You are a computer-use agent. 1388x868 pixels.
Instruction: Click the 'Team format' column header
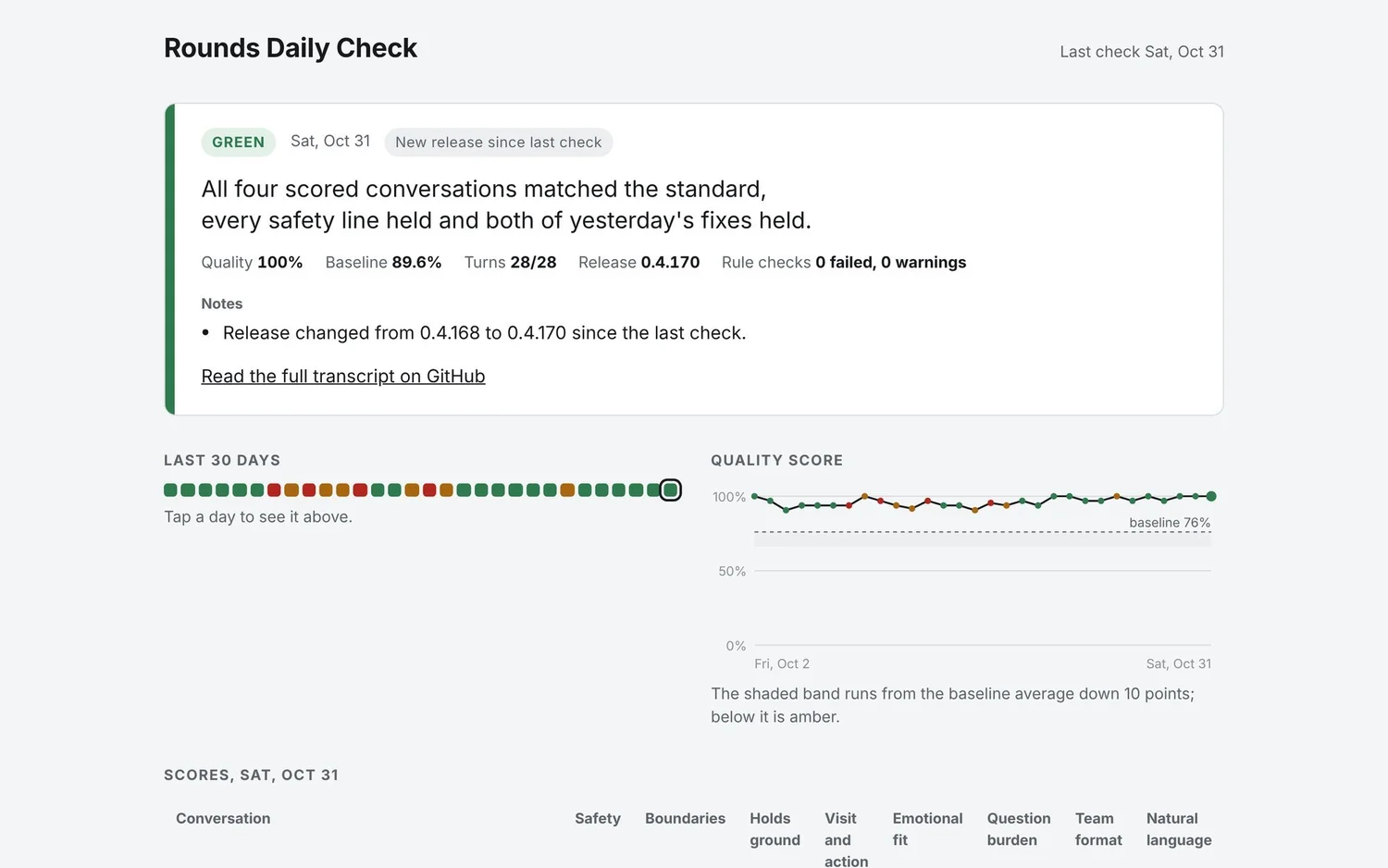click(x=1098, y=829)
